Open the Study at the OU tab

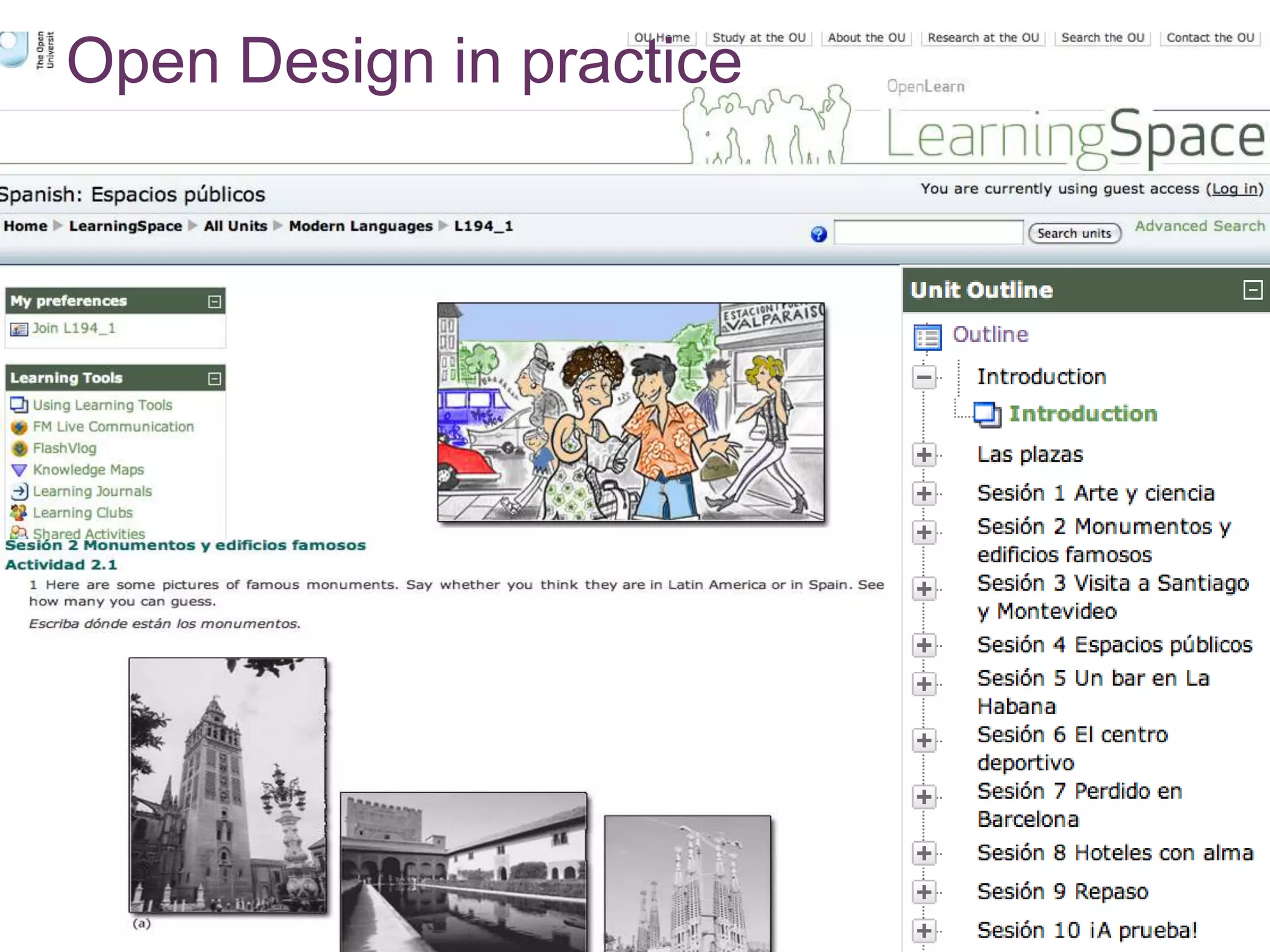pyautogui.click(x=758, y=38)
